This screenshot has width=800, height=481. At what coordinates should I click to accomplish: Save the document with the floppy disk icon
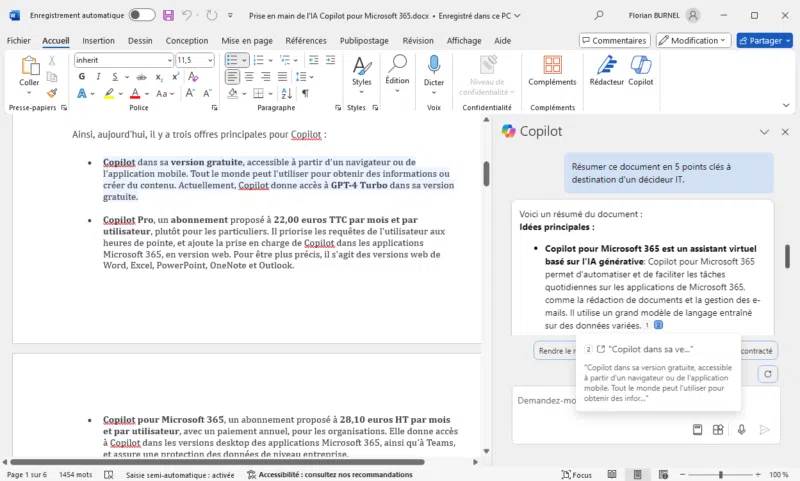[168, 16]
